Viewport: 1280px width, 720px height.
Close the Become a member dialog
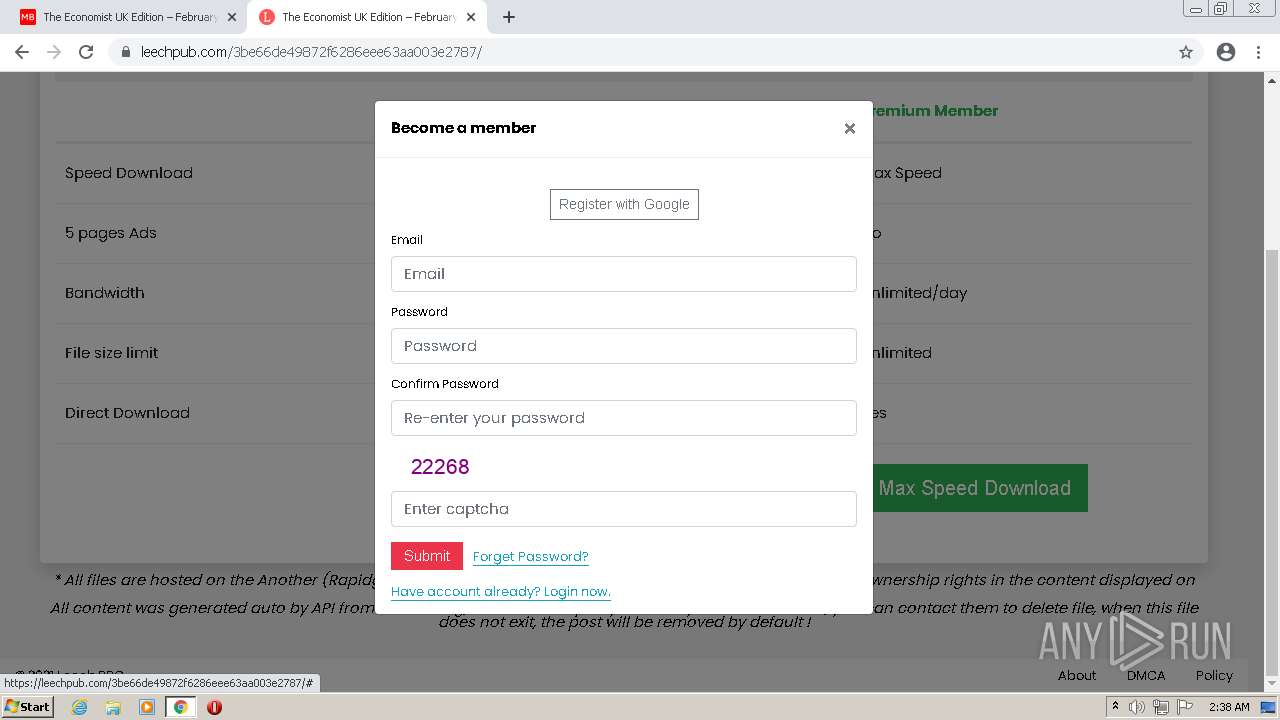(x=849, y=128)
